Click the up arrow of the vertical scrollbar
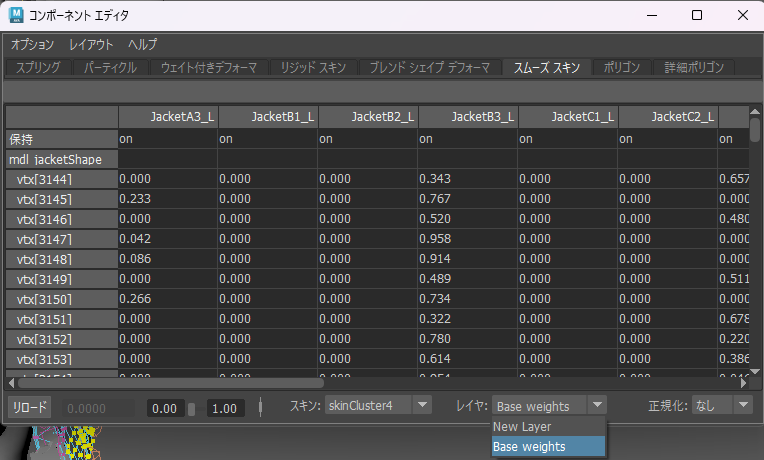Screen dimensions: 764x460 (x=755, y=111)
